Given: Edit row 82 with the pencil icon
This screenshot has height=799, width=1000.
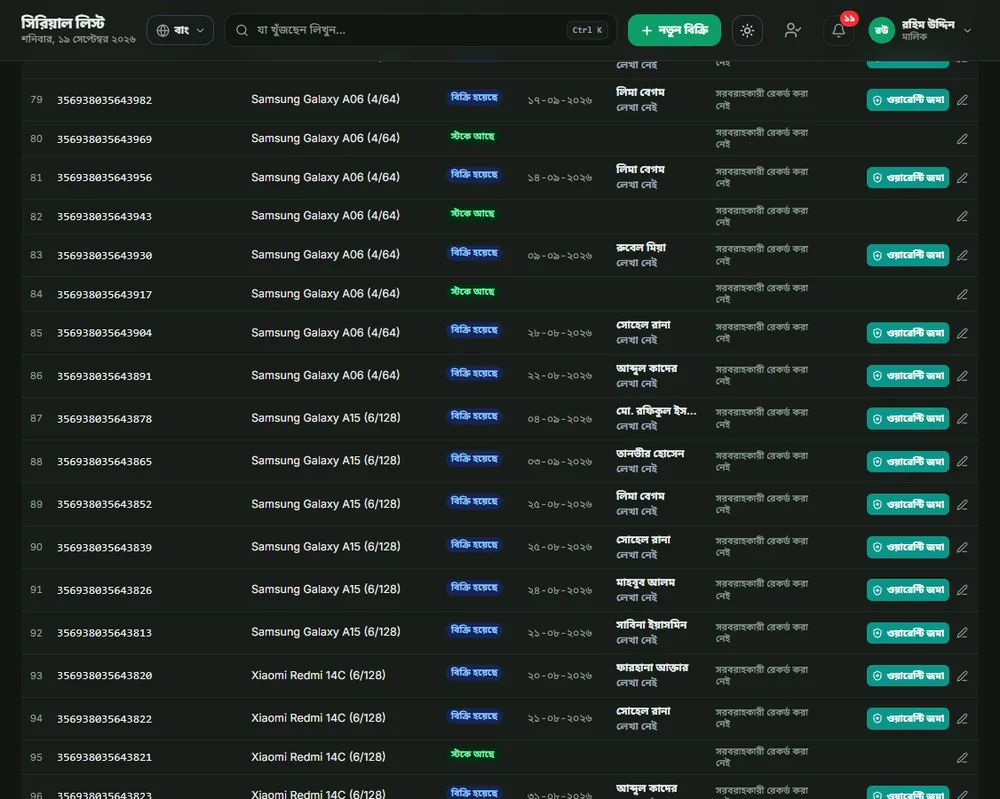Looking at the screenshot, I should [x=962, y=217].
